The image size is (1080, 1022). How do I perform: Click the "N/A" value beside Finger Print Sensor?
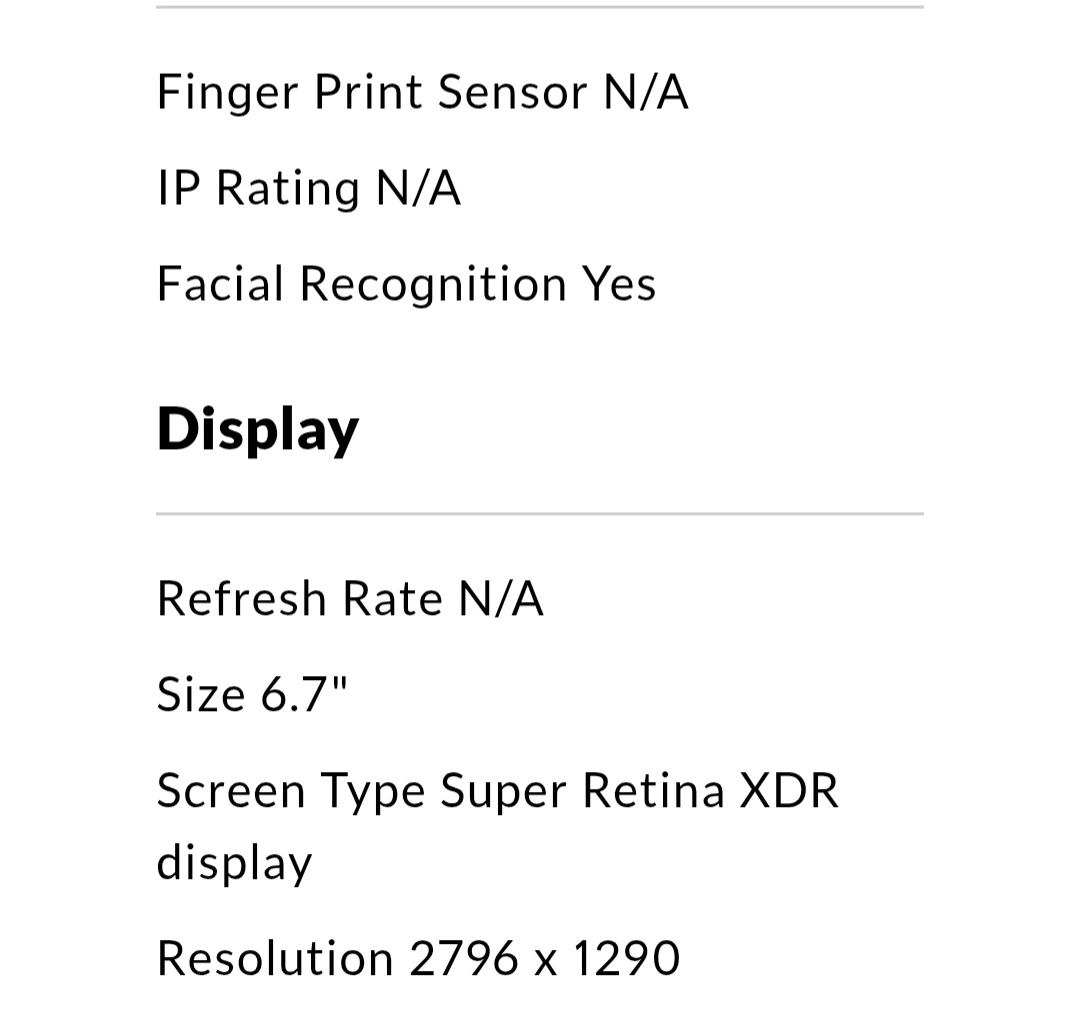[645, 92]
